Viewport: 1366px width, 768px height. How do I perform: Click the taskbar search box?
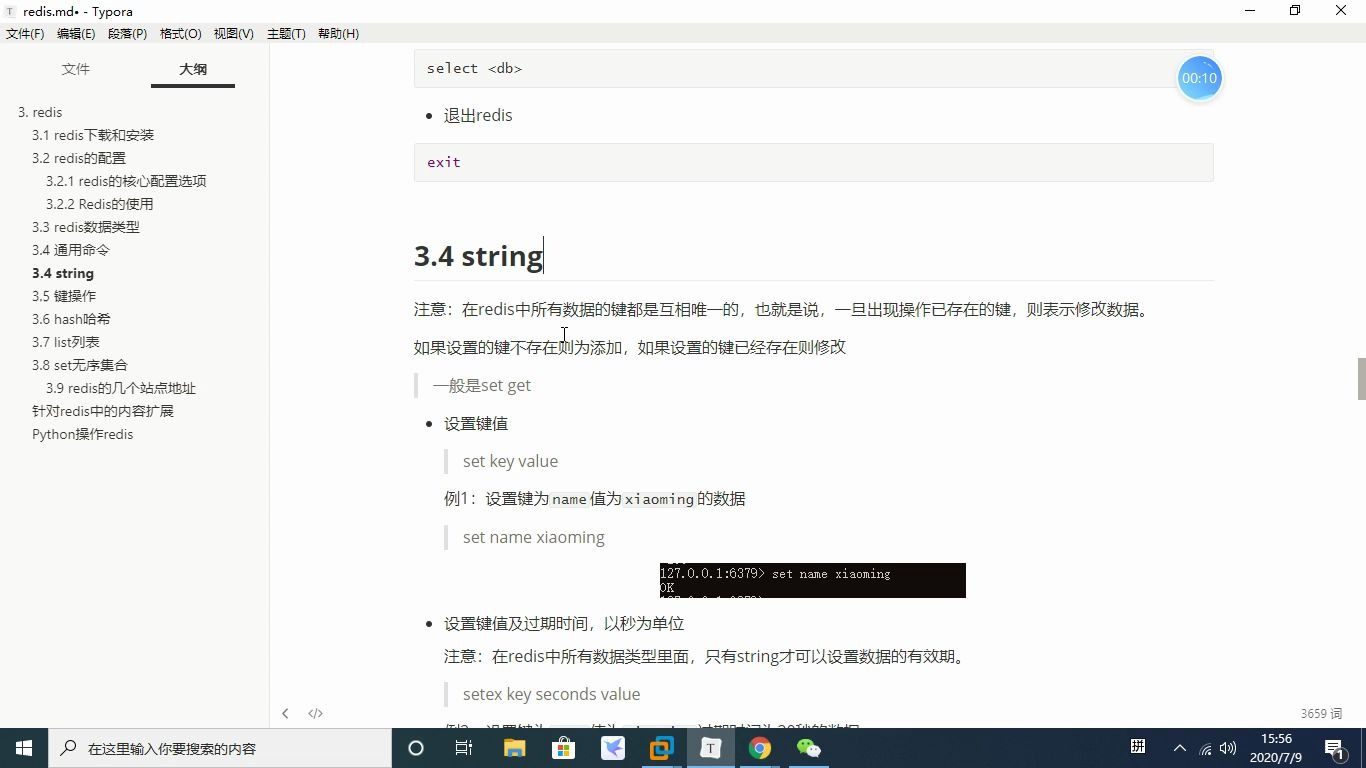(x=220, y=748)
